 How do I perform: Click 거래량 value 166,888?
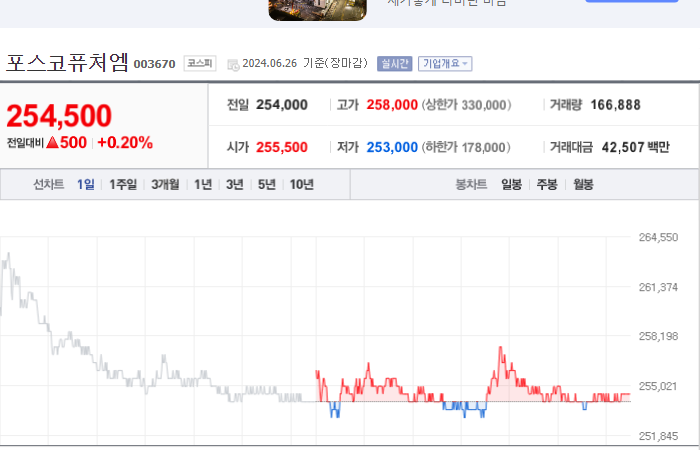tap(616, 105)
